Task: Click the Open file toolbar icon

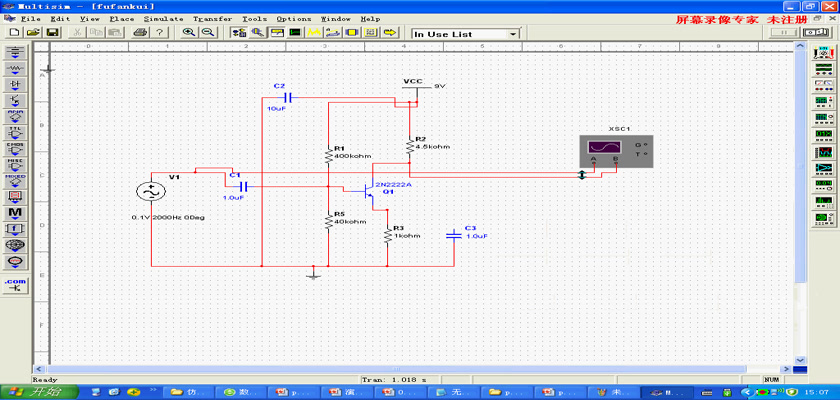Action: click(33, 33)
